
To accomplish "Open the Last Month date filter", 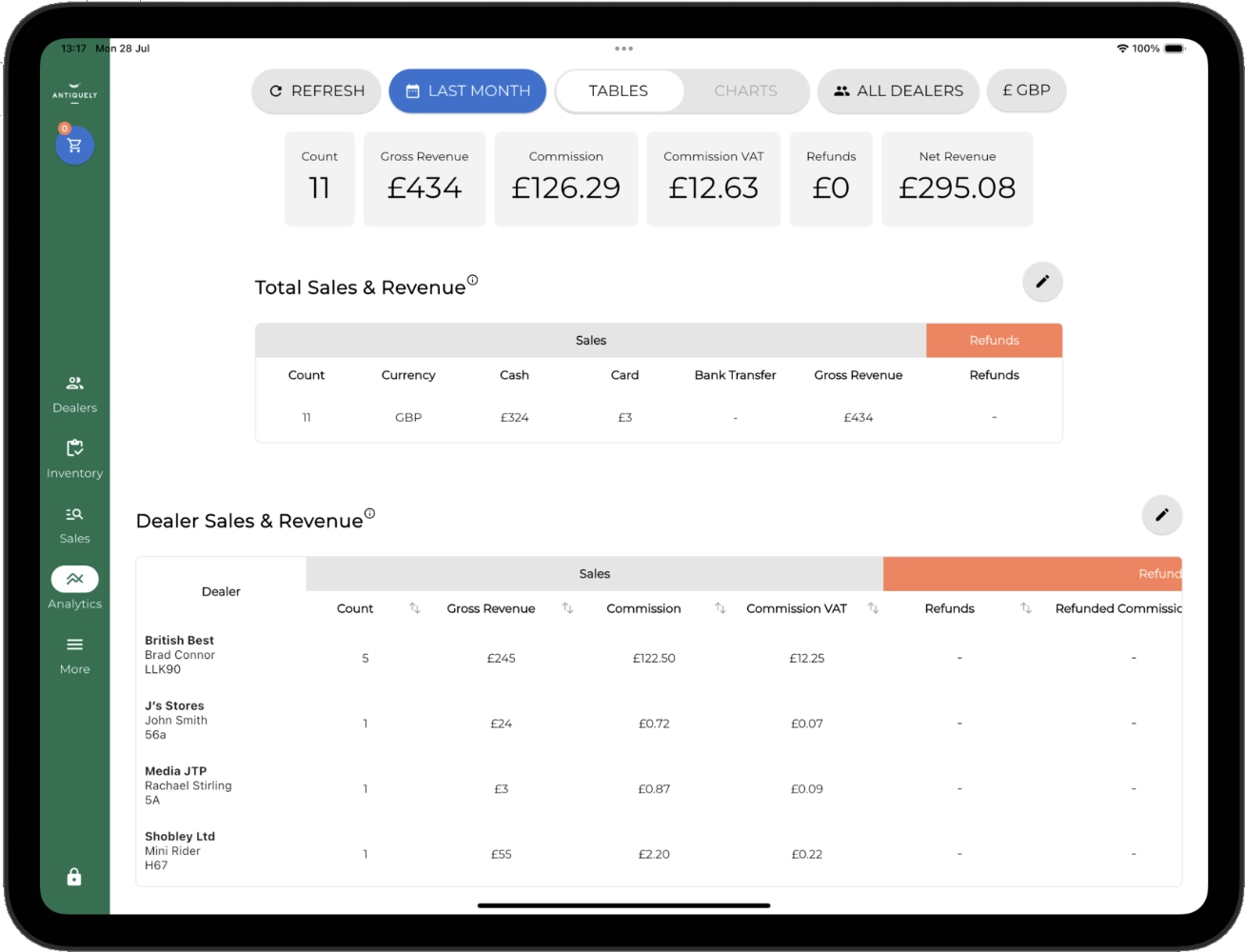I will coord(467,90).
